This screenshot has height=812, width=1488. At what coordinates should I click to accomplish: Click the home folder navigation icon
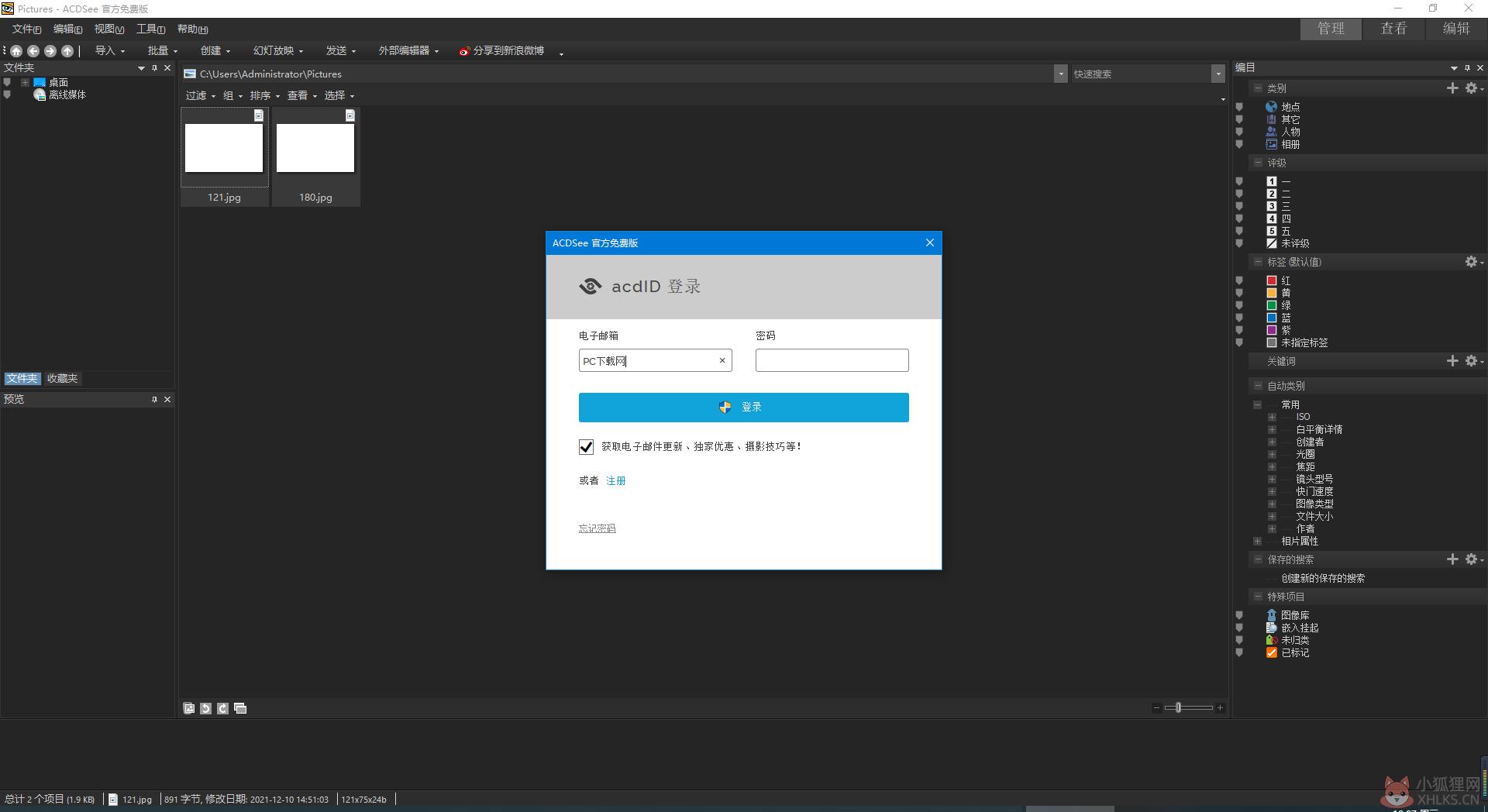[16, 51]
